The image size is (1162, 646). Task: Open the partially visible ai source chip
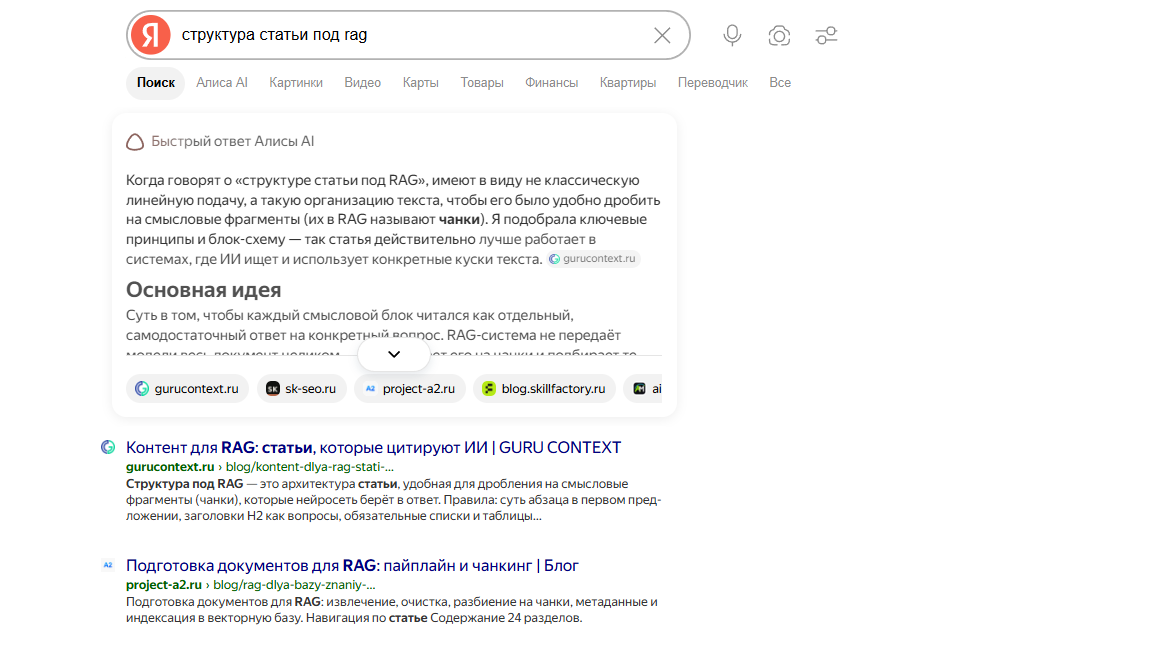point(643,388)
